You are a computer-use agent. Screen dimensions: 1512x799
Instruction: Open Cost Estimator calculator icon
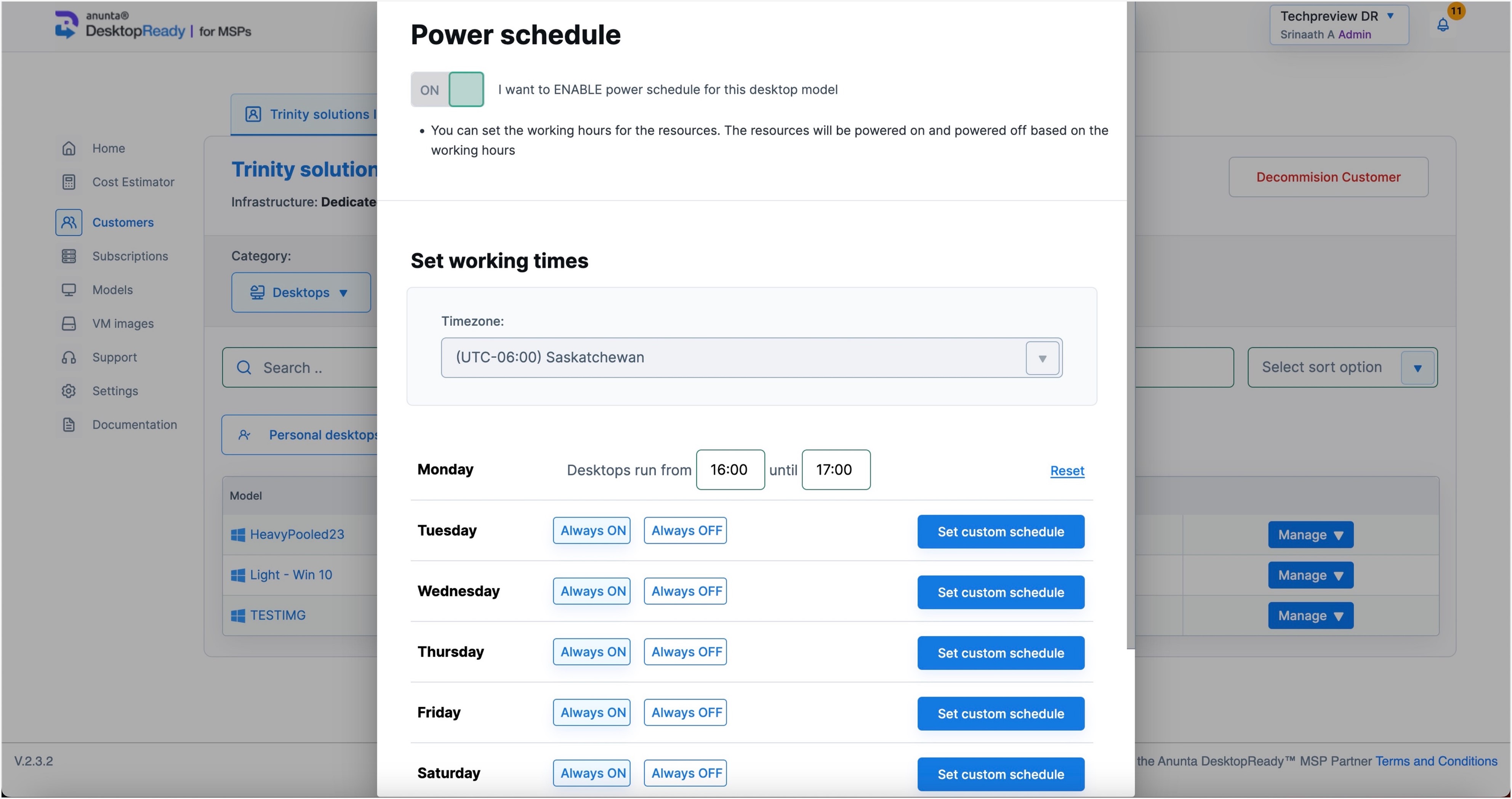69,182
